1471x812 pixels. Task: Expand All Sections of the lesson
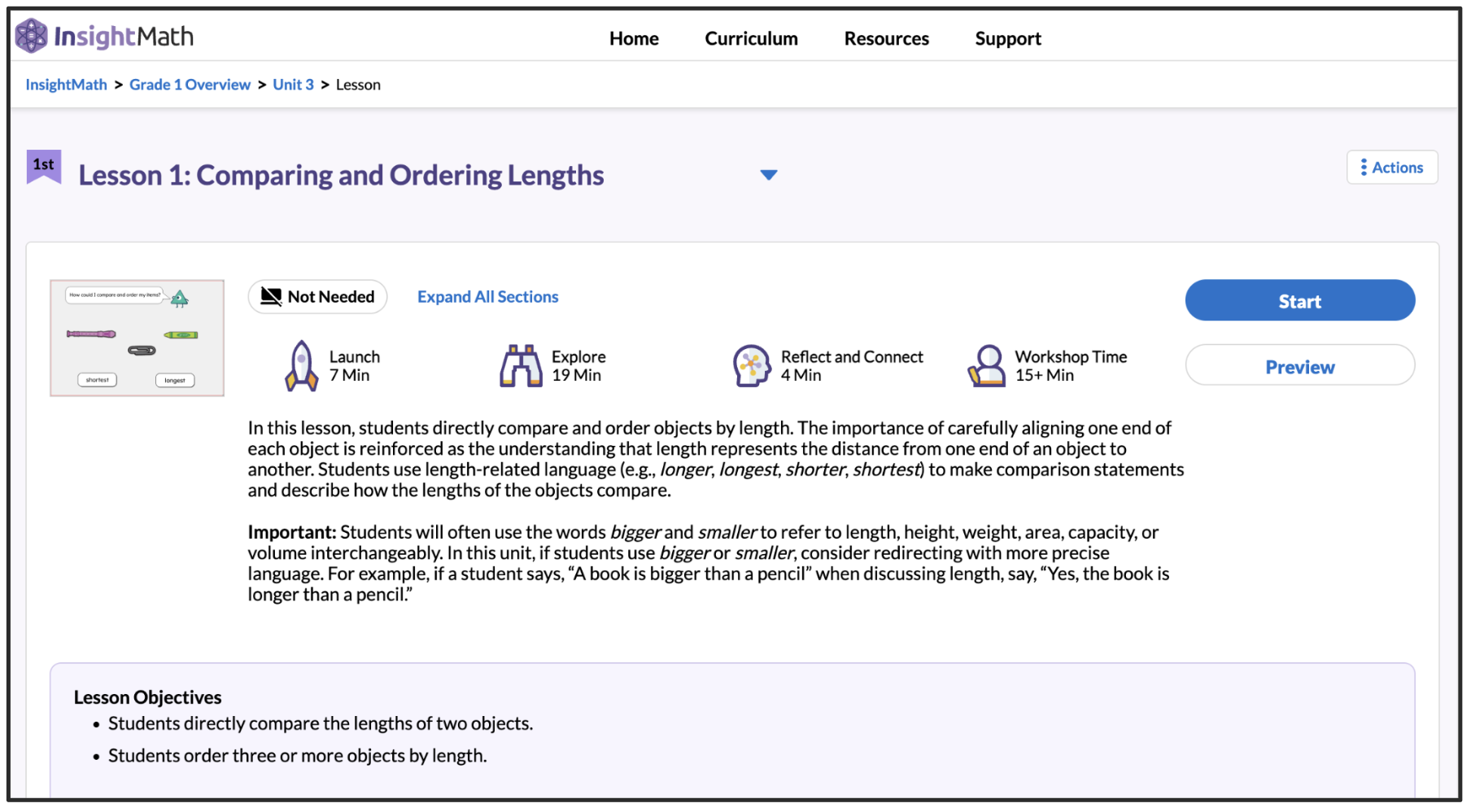pyautogui.click(x=487, y=297)
